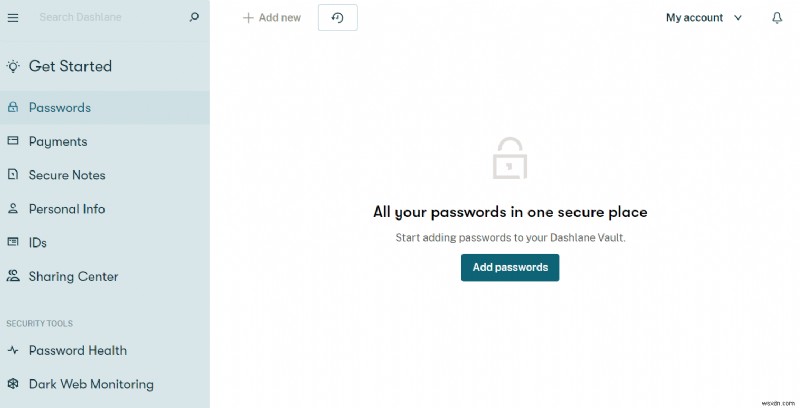Click the search magnifier icon
Viewport: 800px width, 408px height.
194,17
